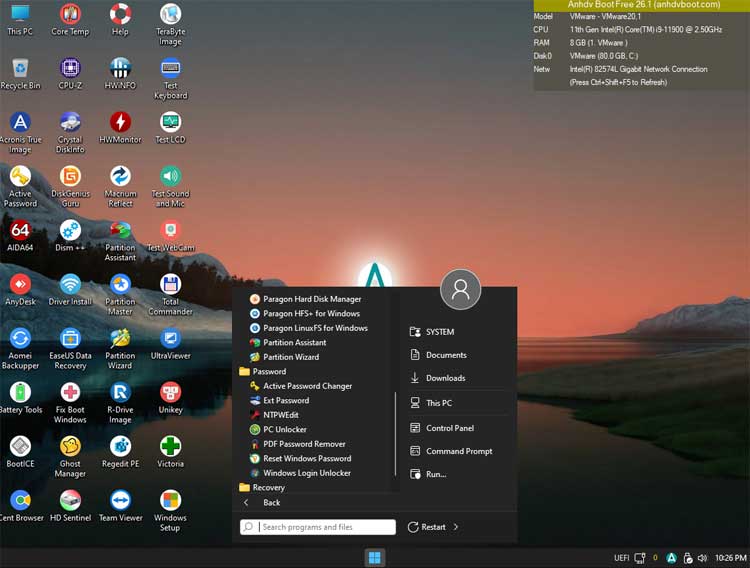Image resolution: width=750 pixels, height=568 pixels.
Task: Select the Windows Setup icon
Action: pyautogui.click(x=170, y=511)
